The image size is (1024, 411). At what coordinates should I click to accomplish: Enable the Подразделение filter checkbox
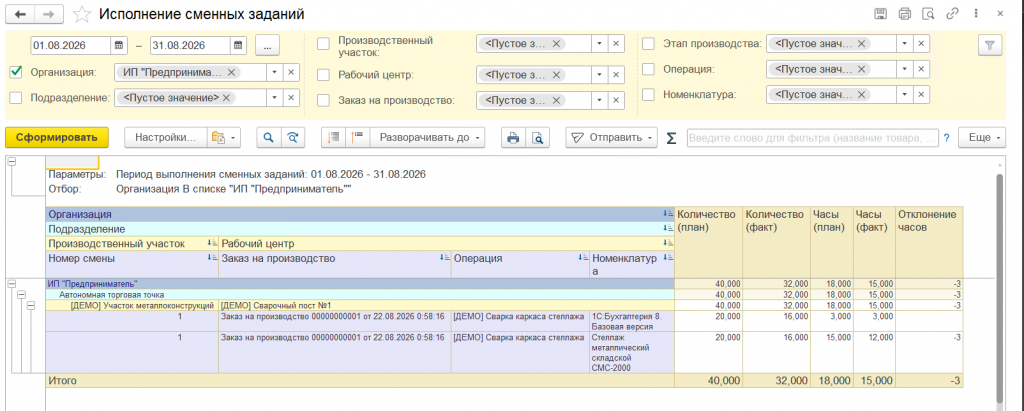[16, 97]
